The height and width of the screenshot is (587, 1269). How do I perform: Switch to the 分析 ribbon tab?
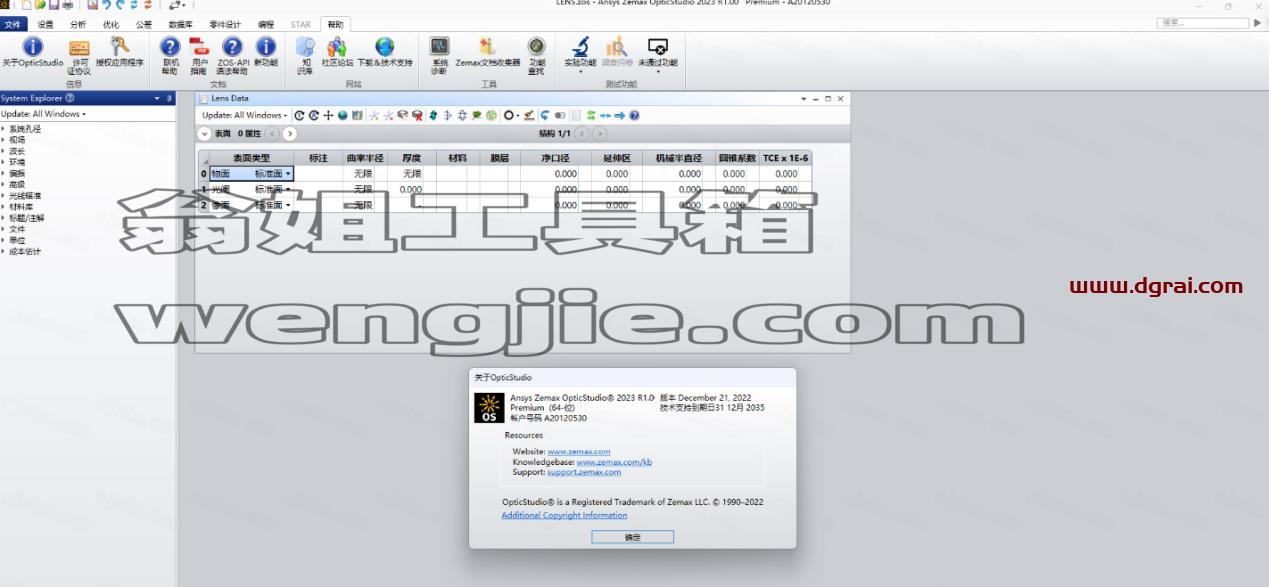point(78,24)
